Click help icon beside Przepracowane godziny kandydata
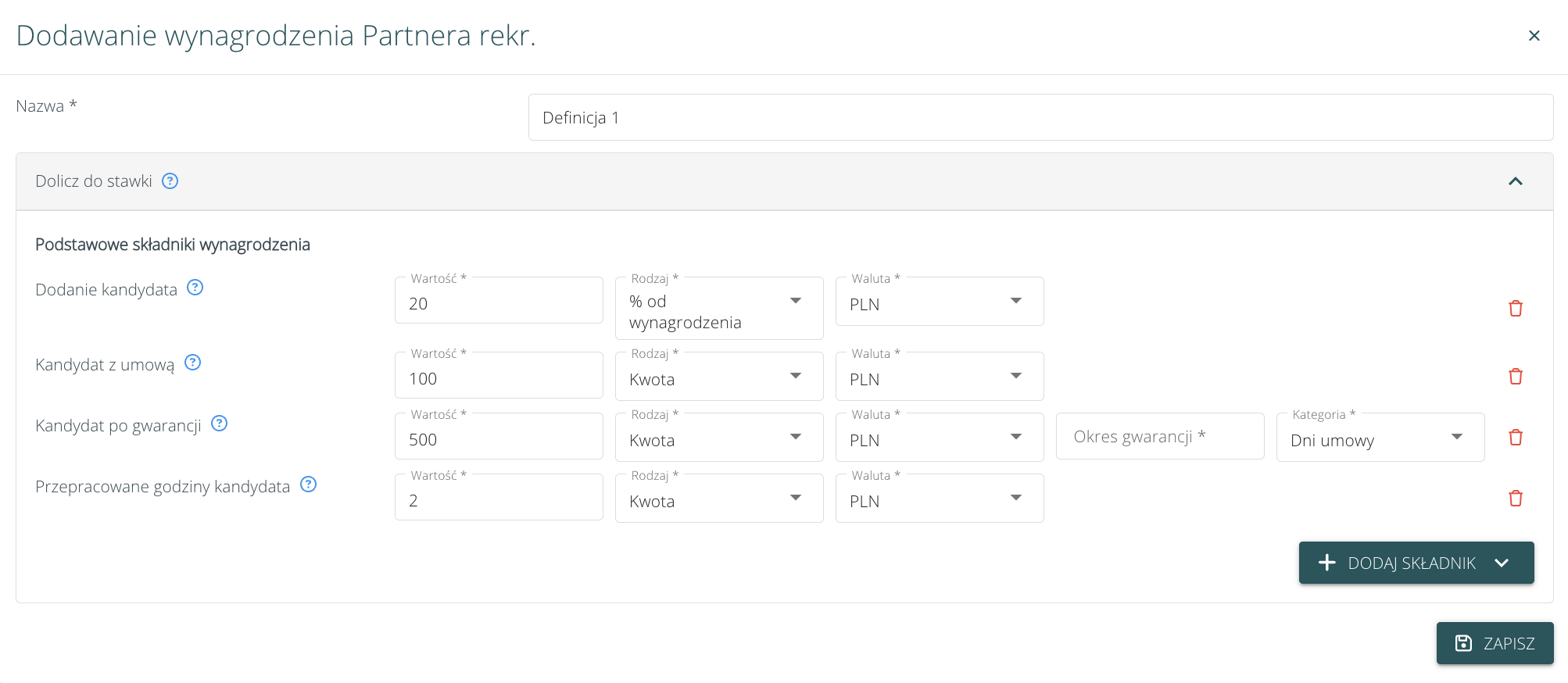Image resolution: width=1568 pixels, height=683 pixels. [x=309, y=485]
